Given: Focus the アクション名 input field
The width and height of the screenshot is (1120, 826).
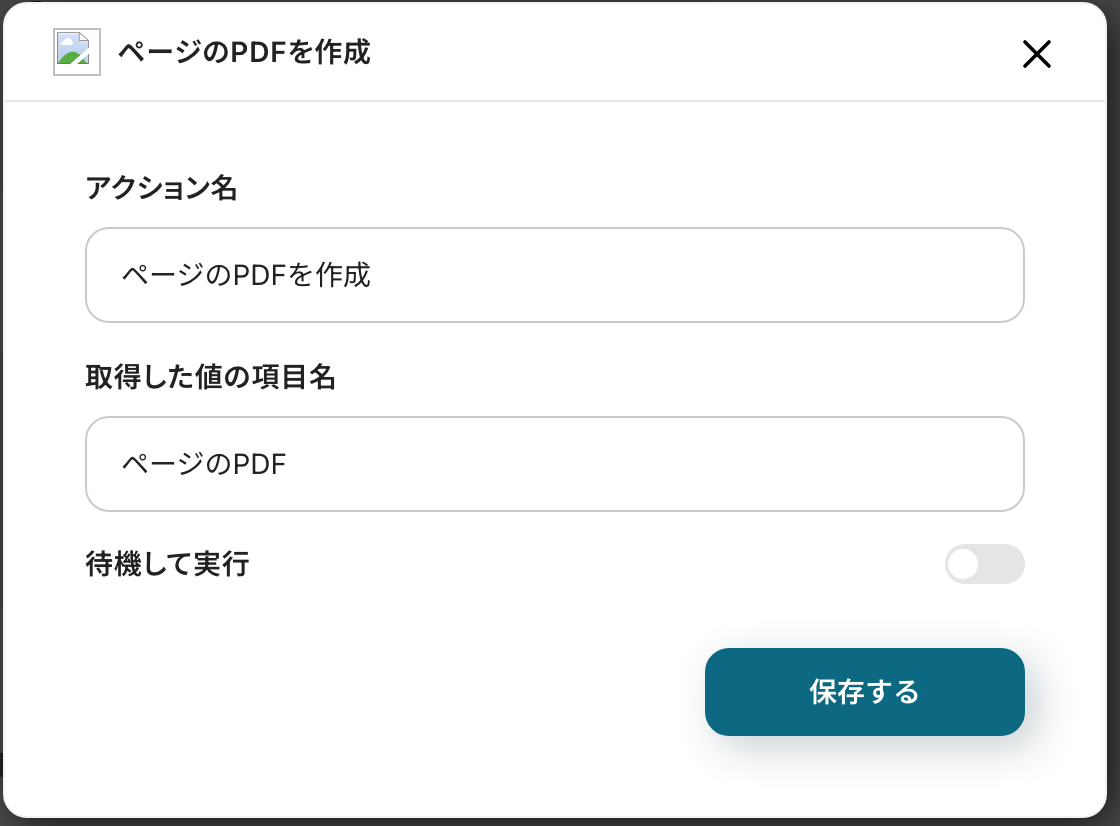Looking at the screenshot, I should [x=555, y=275].
